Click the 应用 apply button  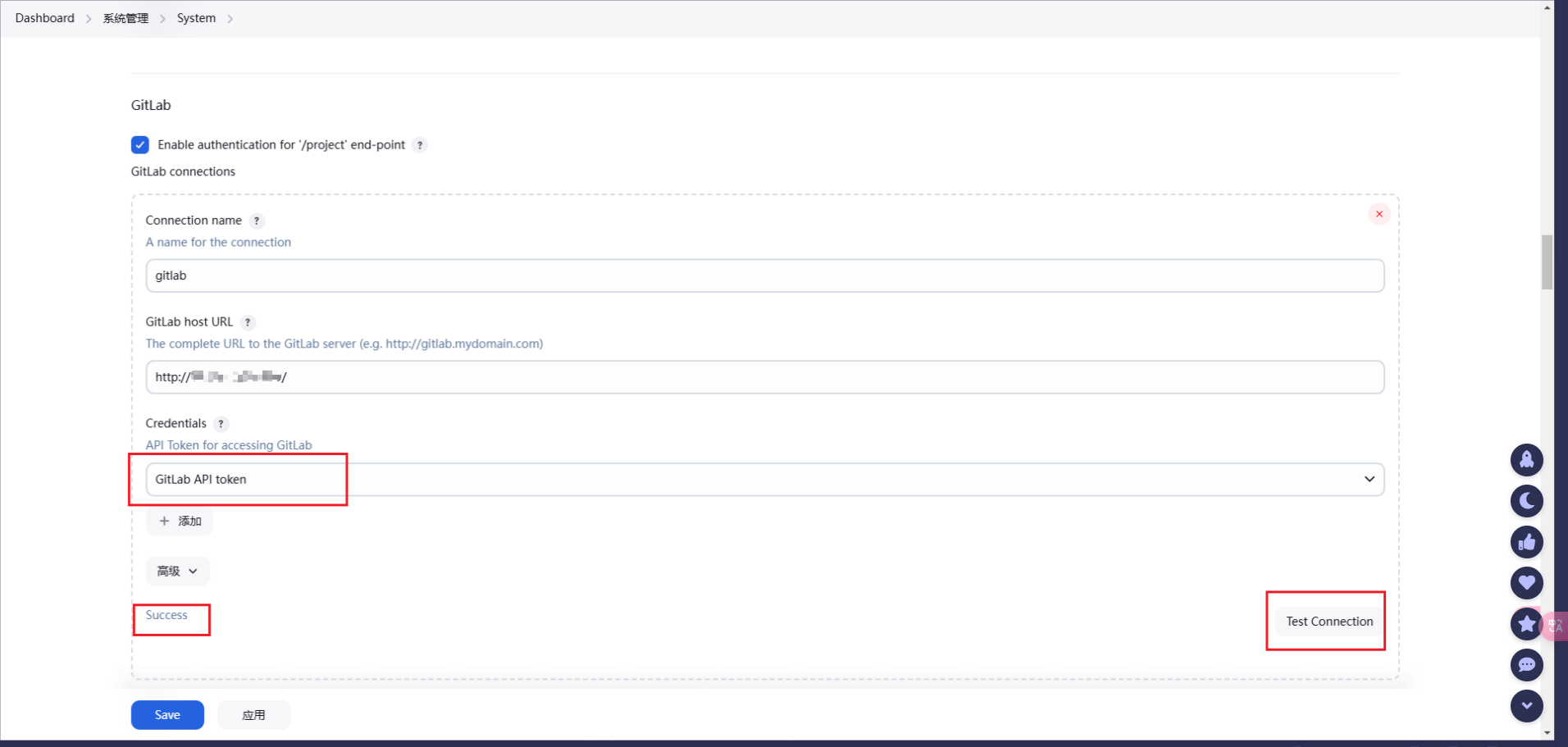tap(253, 715)
